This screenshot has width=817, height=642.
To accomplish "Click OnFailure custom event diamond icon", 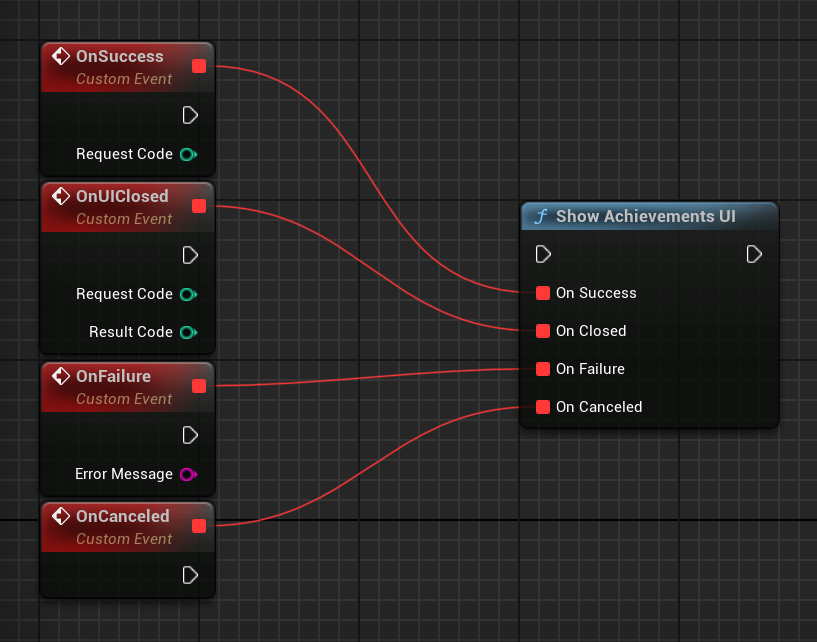I will point(61,376).
